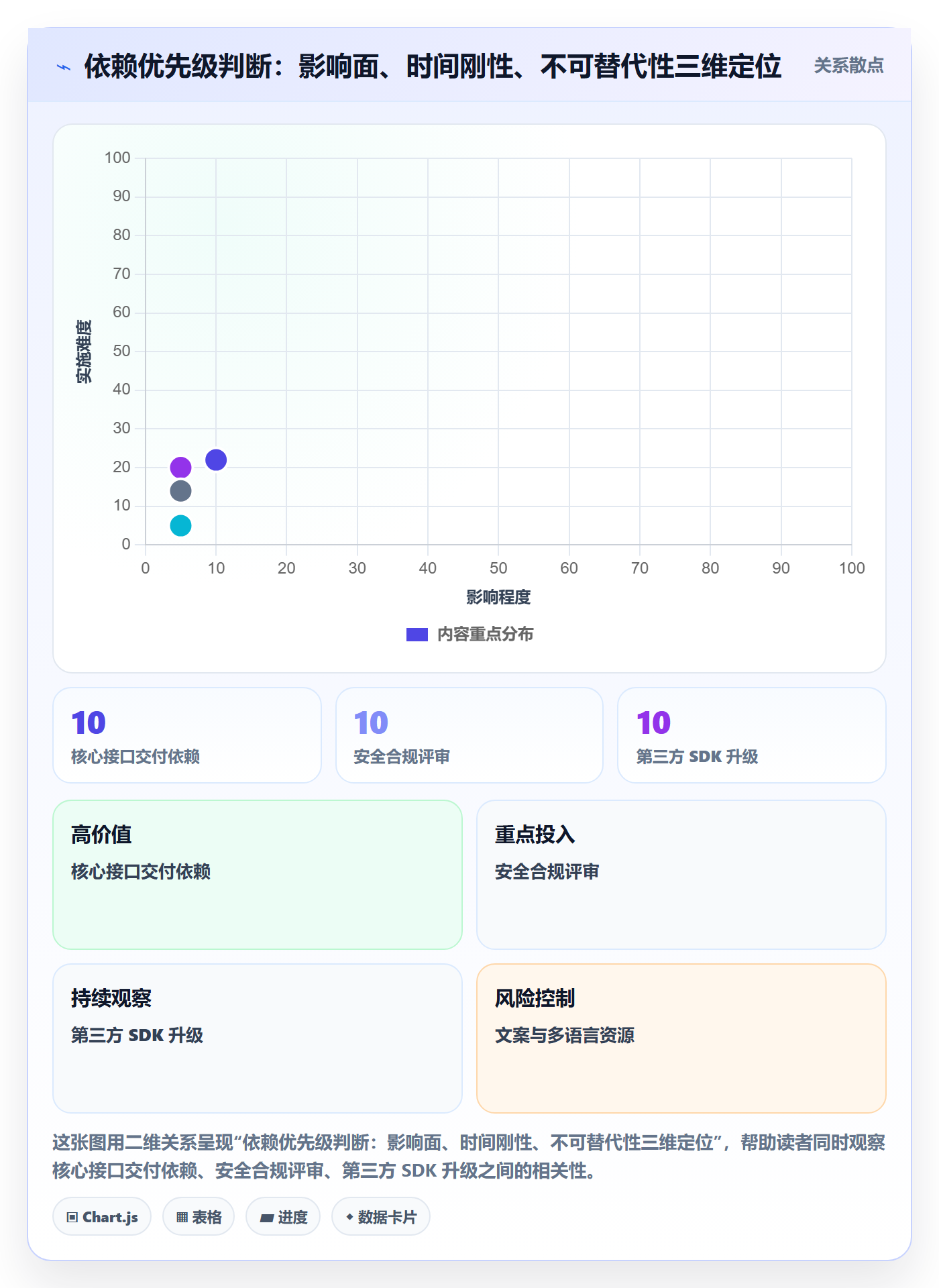Click the main title heading 依赖优先级判断

tap(433, 66)
